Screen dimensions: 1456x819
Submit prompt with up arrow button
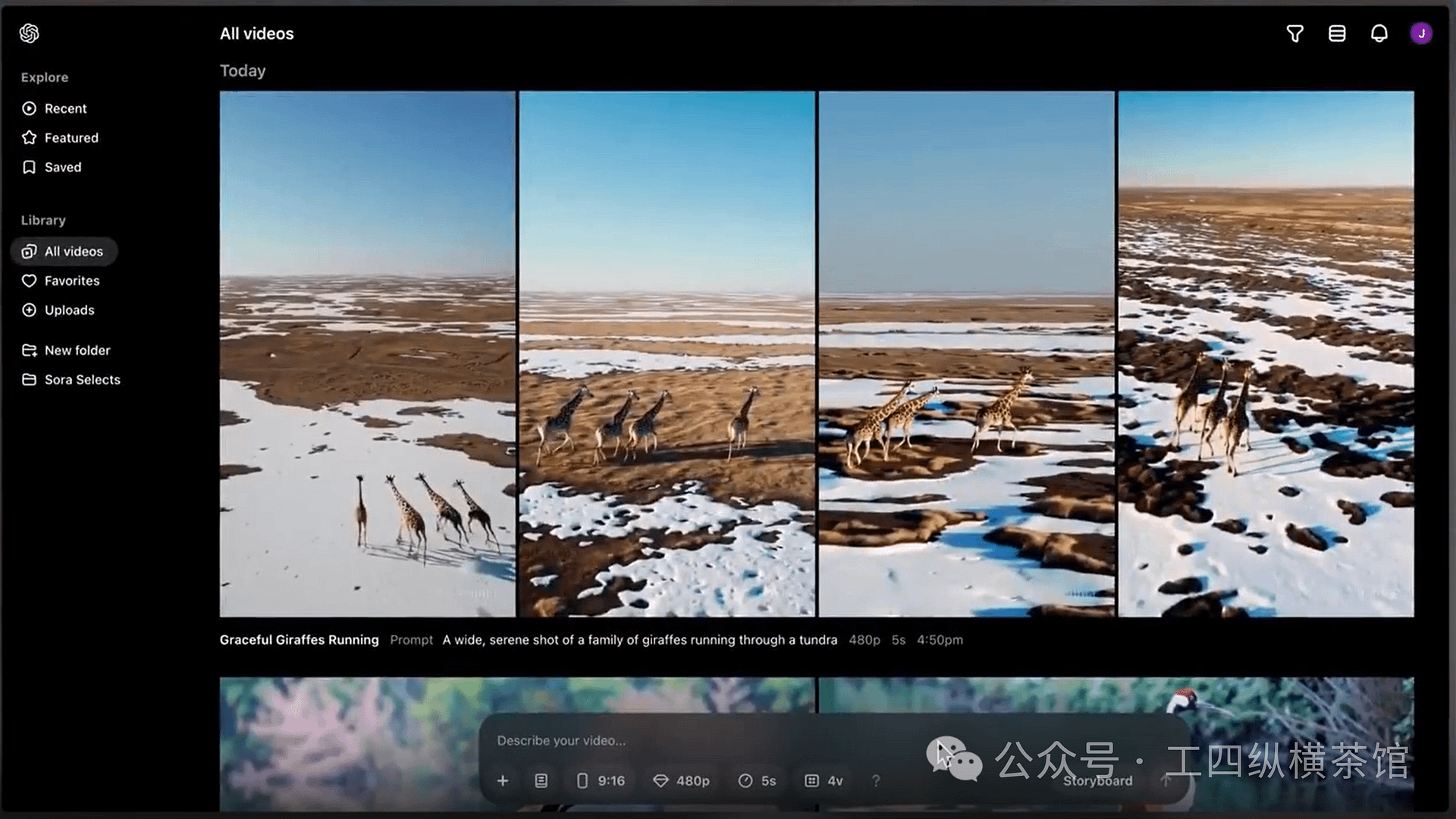[1166, 780]
